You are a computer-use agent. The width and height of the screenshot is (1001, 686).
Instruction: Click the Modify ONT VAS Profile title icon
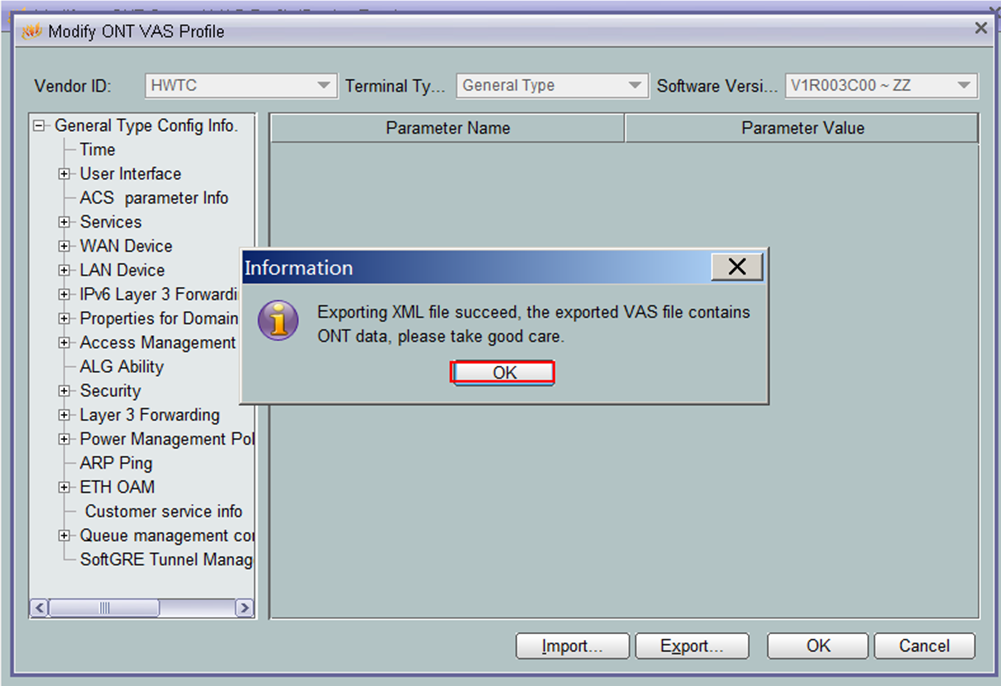[x=31, y=31]
